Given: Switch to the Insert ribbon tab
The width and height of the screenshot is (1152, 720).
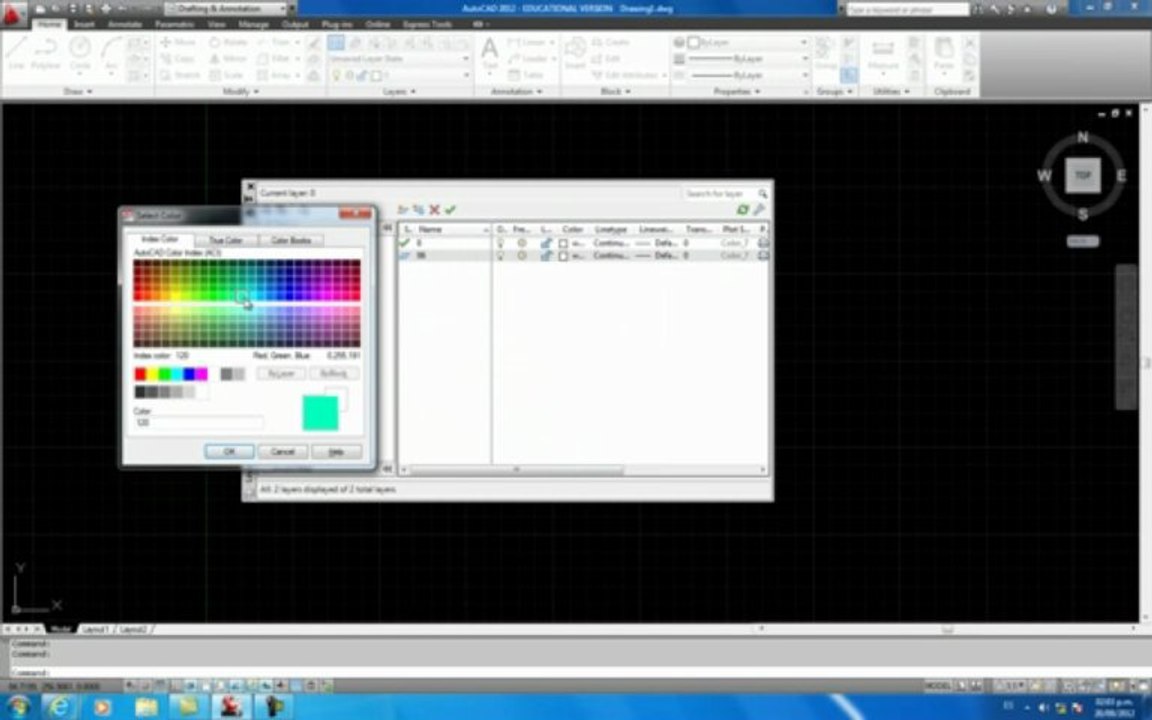Looking at the screenshot, I should (84, 24).
